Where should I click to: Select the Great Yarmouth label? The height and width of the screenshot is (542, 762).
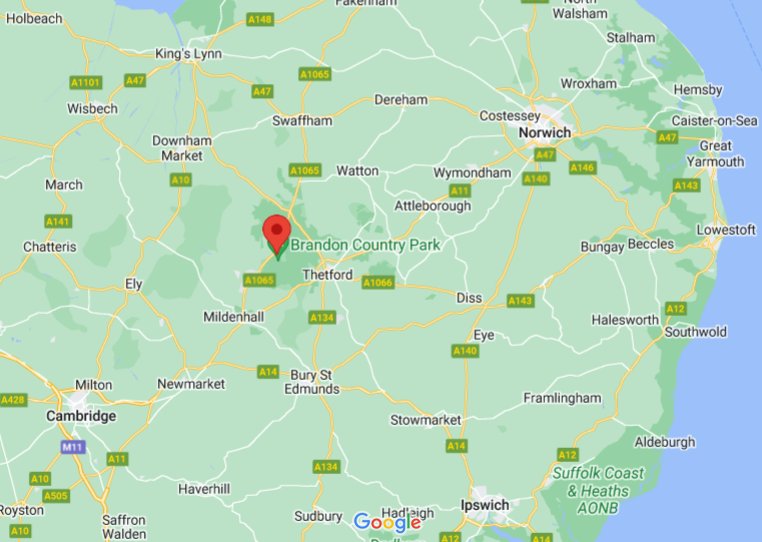point(715,154)
